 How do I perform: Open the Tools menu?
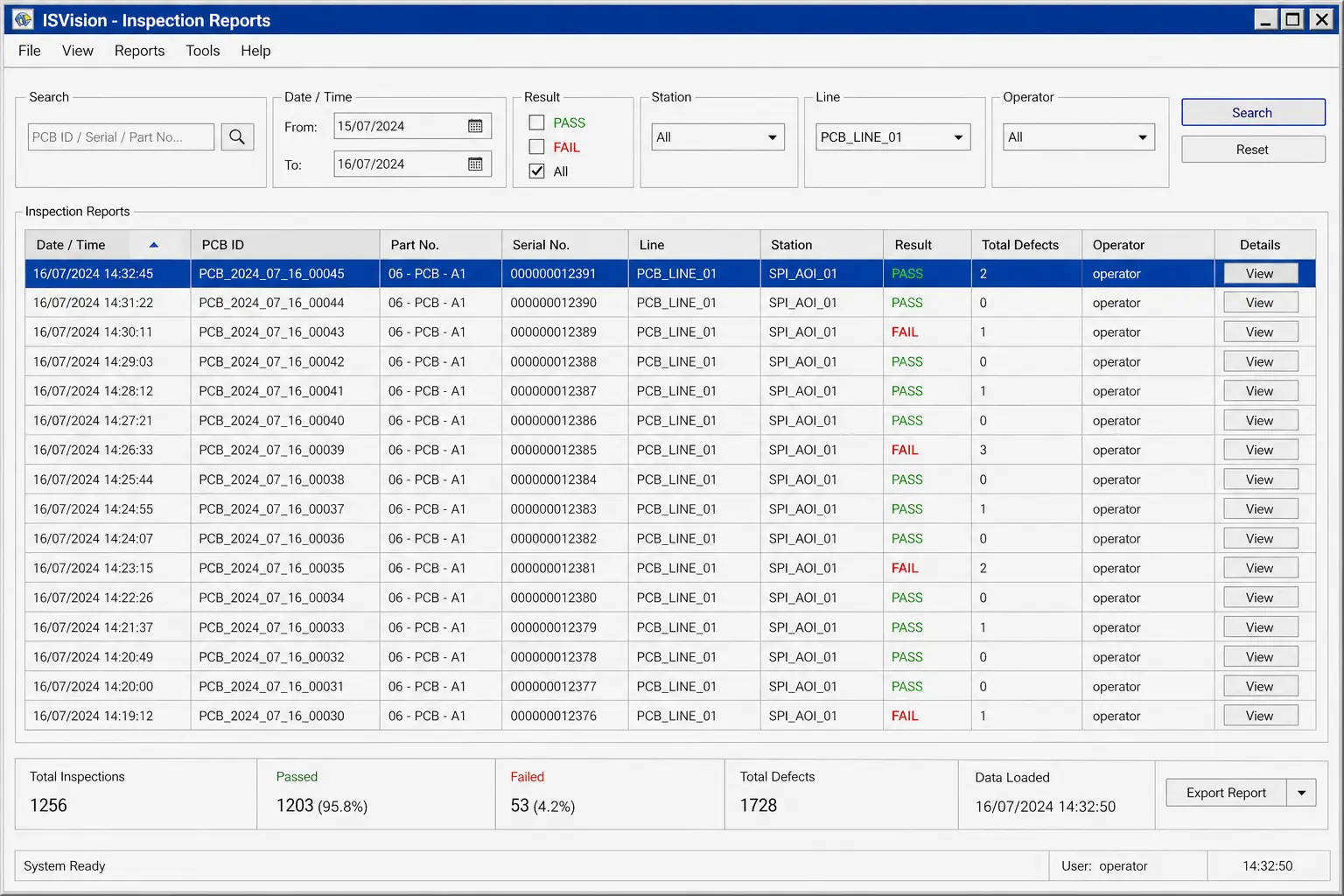coord(203,51)
